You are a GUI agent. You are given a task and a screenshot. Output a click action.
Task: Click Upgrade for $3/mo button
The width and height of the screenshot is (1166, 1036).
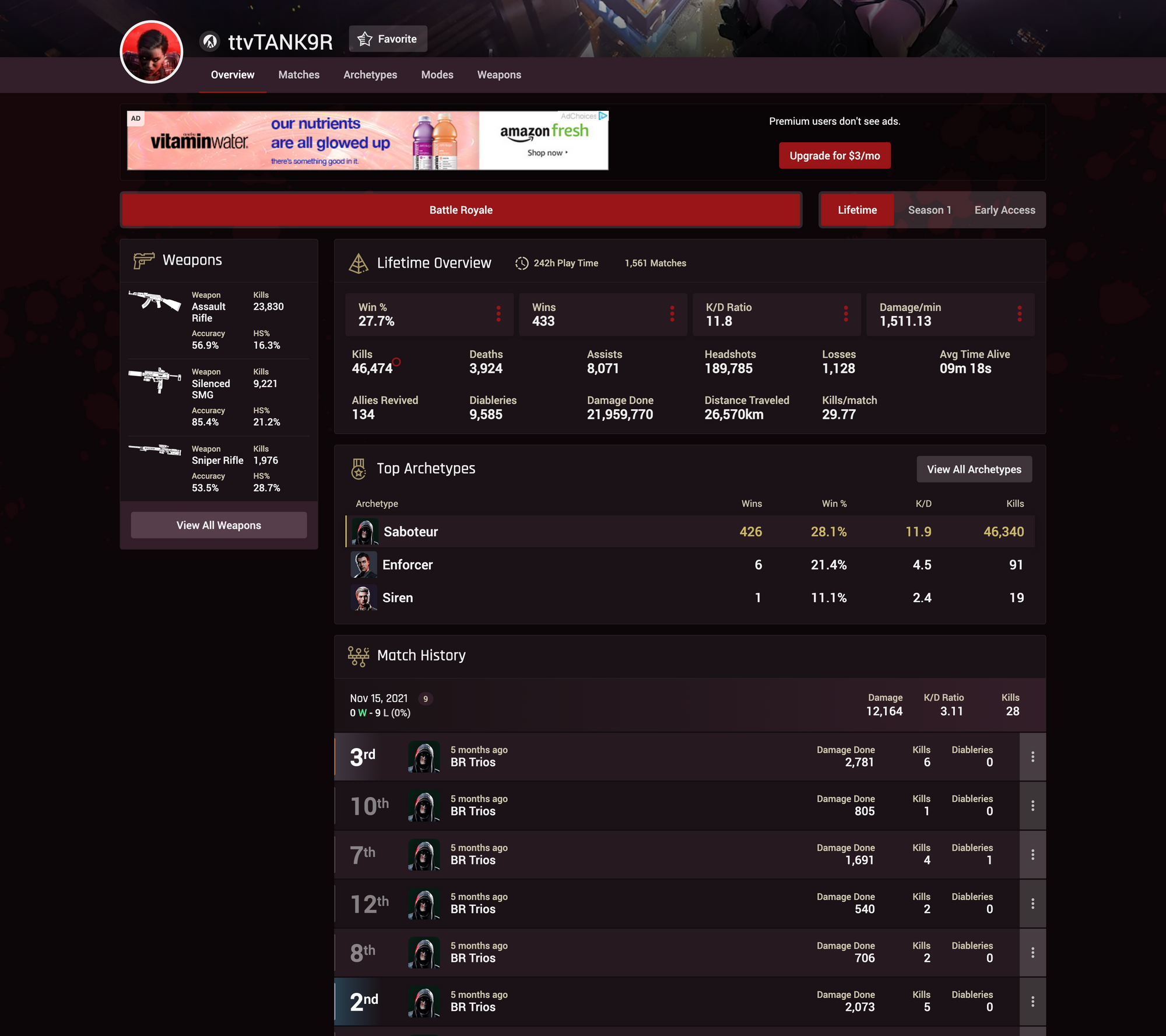[834, 155]
